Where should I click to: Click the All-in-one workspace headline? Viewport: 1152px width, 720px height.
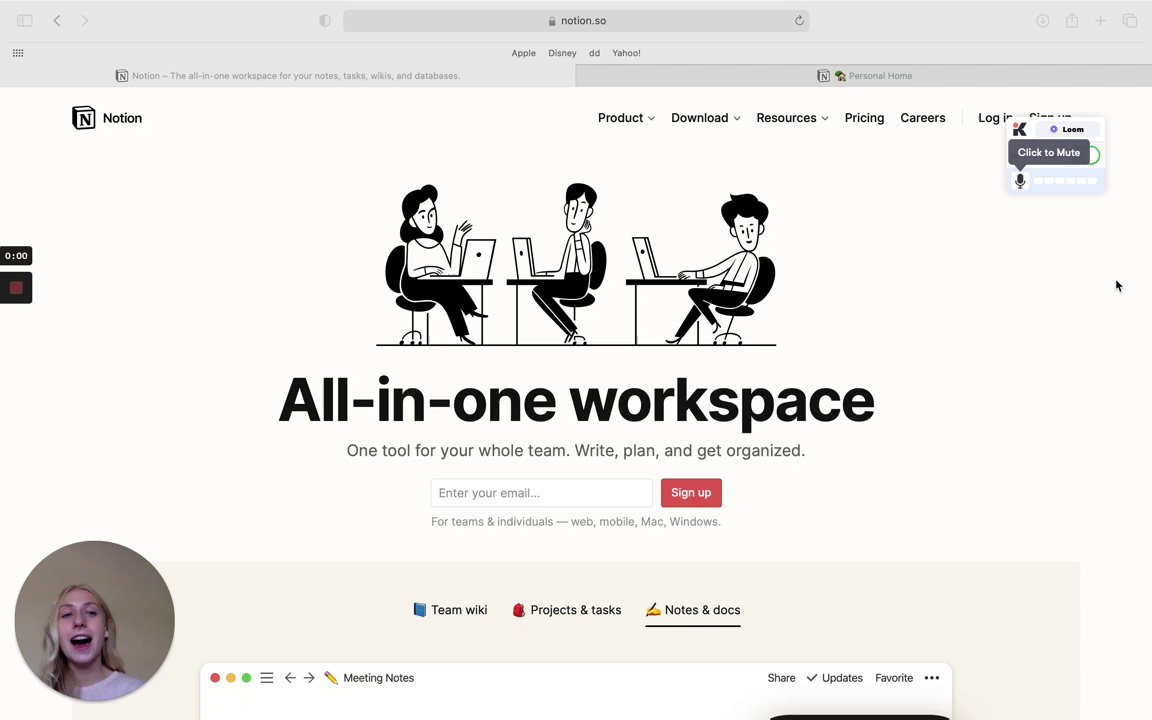576,400
